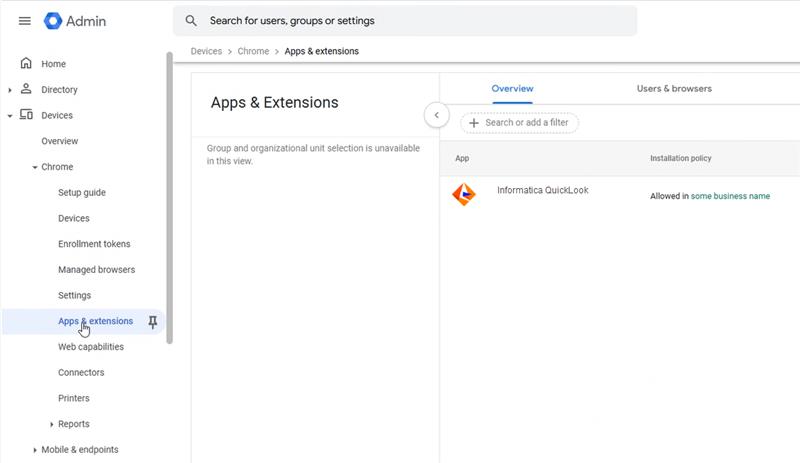This screenshot has height=463, width=800.
Task: Collapse the Apps & Extensions side panel
Action: coord(437,115)
